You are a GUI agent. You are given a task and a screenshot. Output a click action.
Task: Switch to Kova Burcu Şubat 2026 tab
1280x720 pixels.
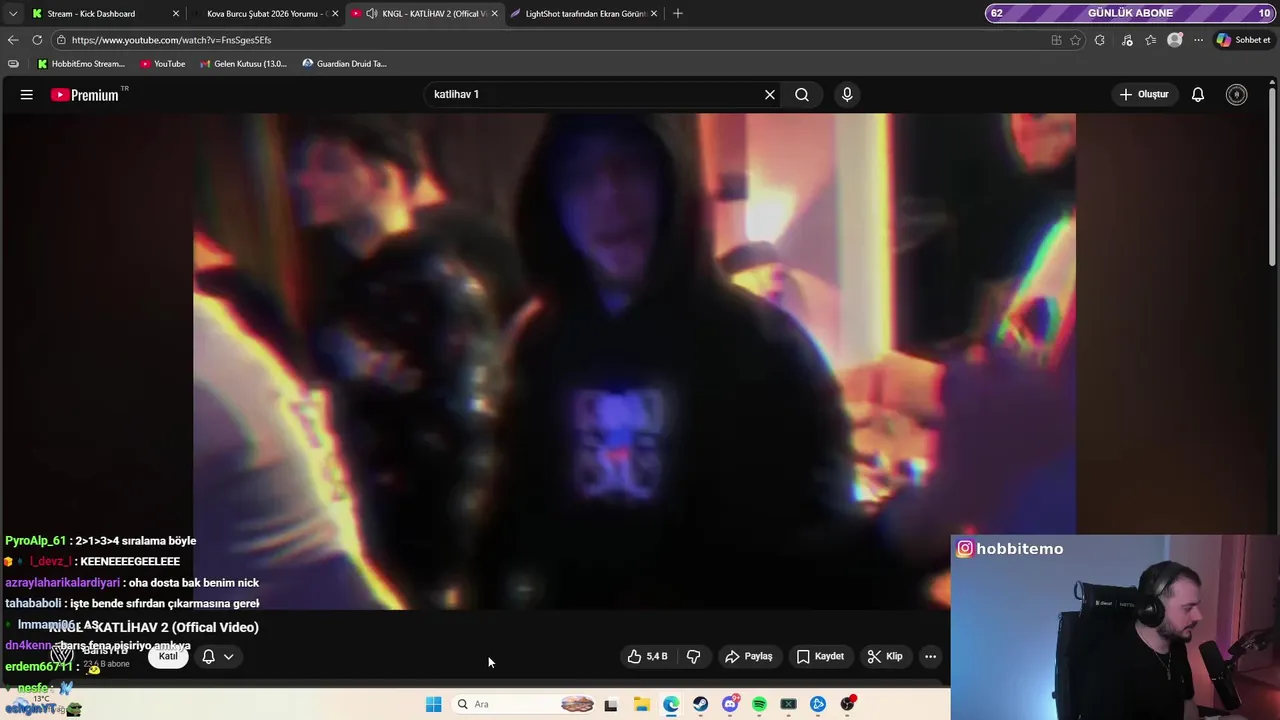click(265, 14)
